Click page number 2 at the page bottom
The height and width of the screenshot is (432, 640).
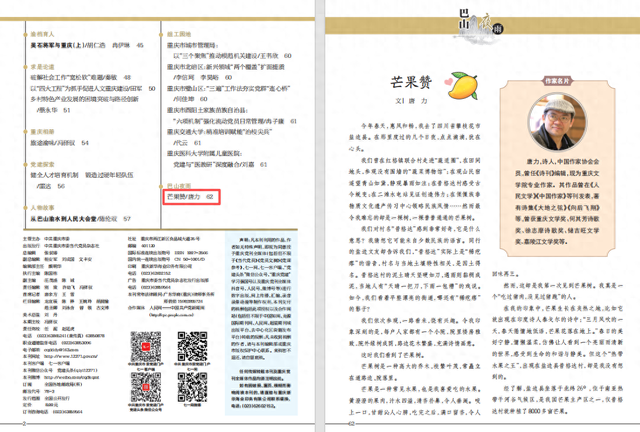(x=24, y=424)
